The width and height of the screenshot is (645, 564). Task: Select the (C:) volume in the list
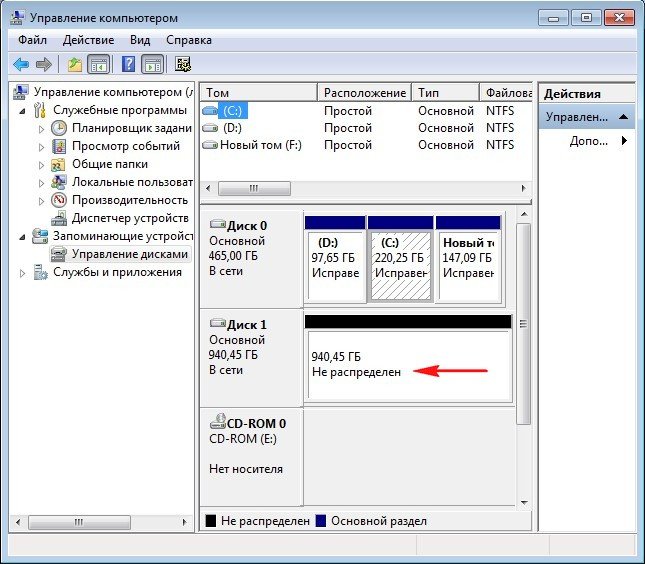(232, 111)
